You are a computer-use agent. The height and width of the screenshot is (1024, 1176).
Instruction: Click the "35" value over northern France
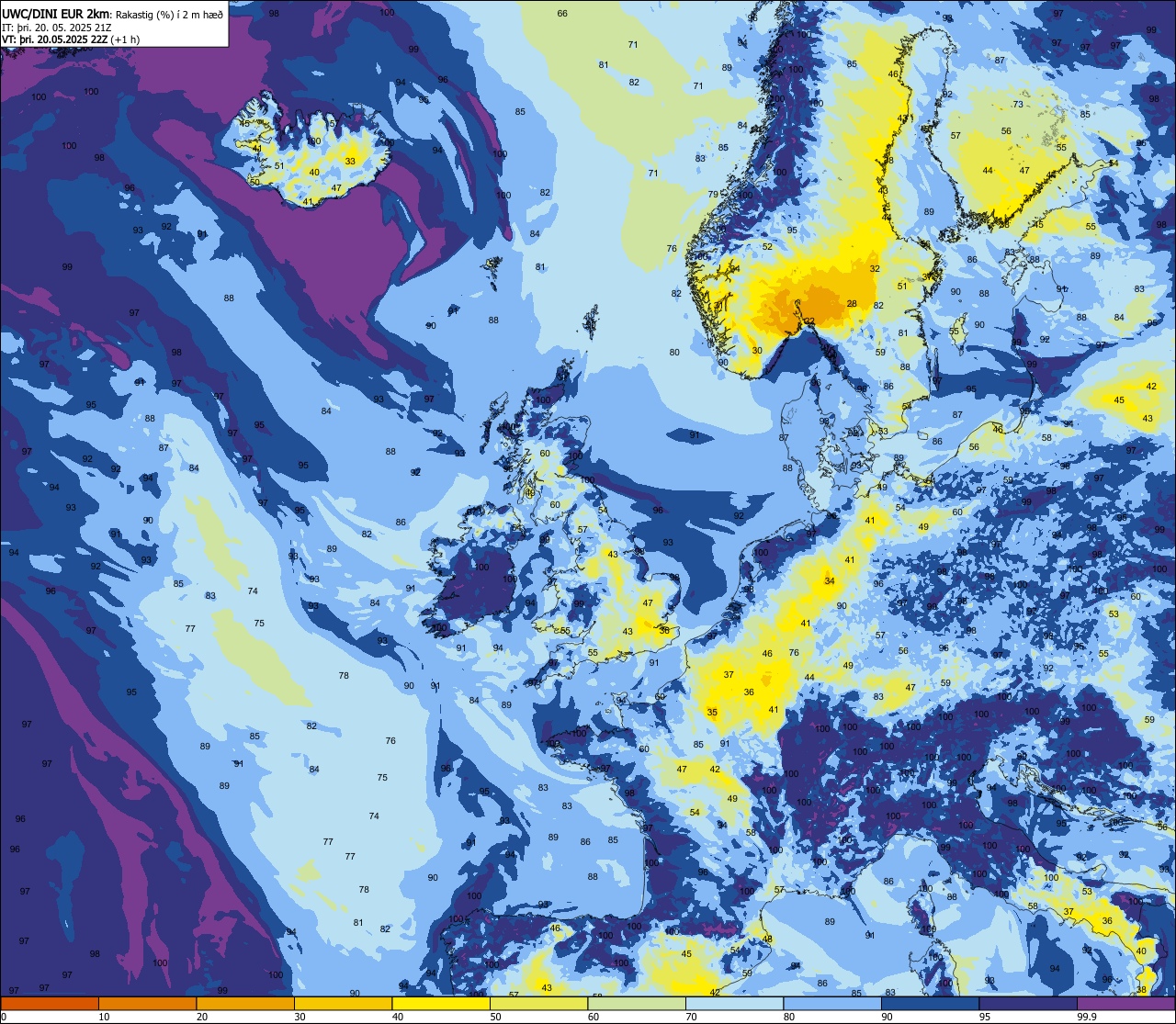coord(712,713)
